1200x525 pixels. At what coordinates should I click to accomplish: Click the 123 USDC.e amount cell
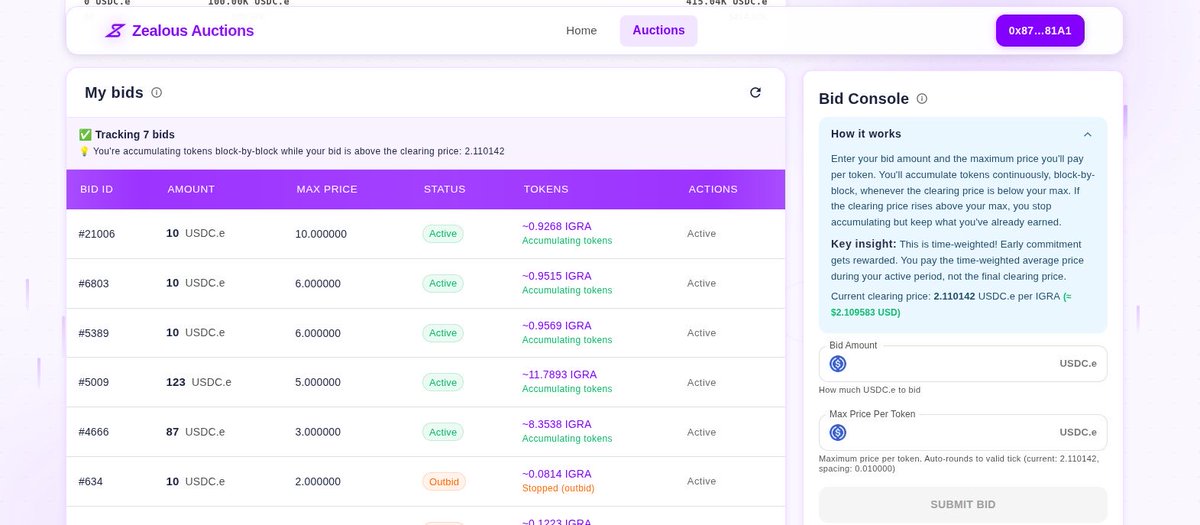pyautogui.click(x=199, y=382)
